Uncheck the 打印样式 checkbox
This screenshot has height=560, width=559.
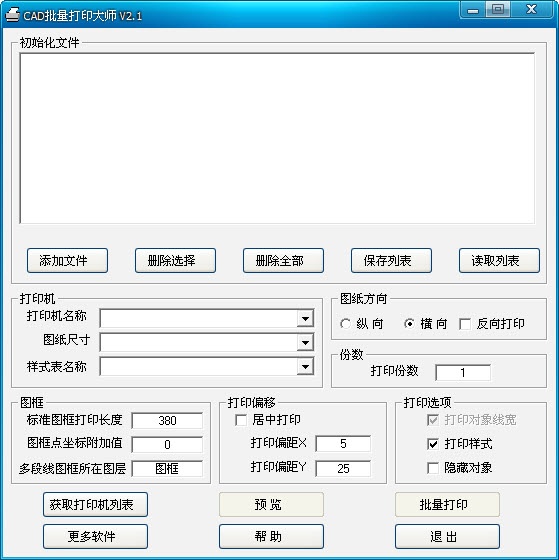(x=433, y=444)
